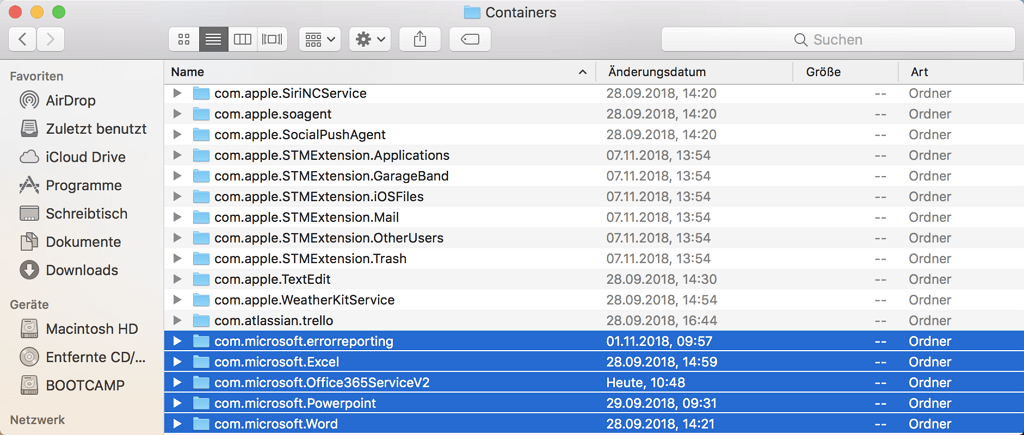Switch to list view
1024x435 pixels.
click(x=214, y=39)
